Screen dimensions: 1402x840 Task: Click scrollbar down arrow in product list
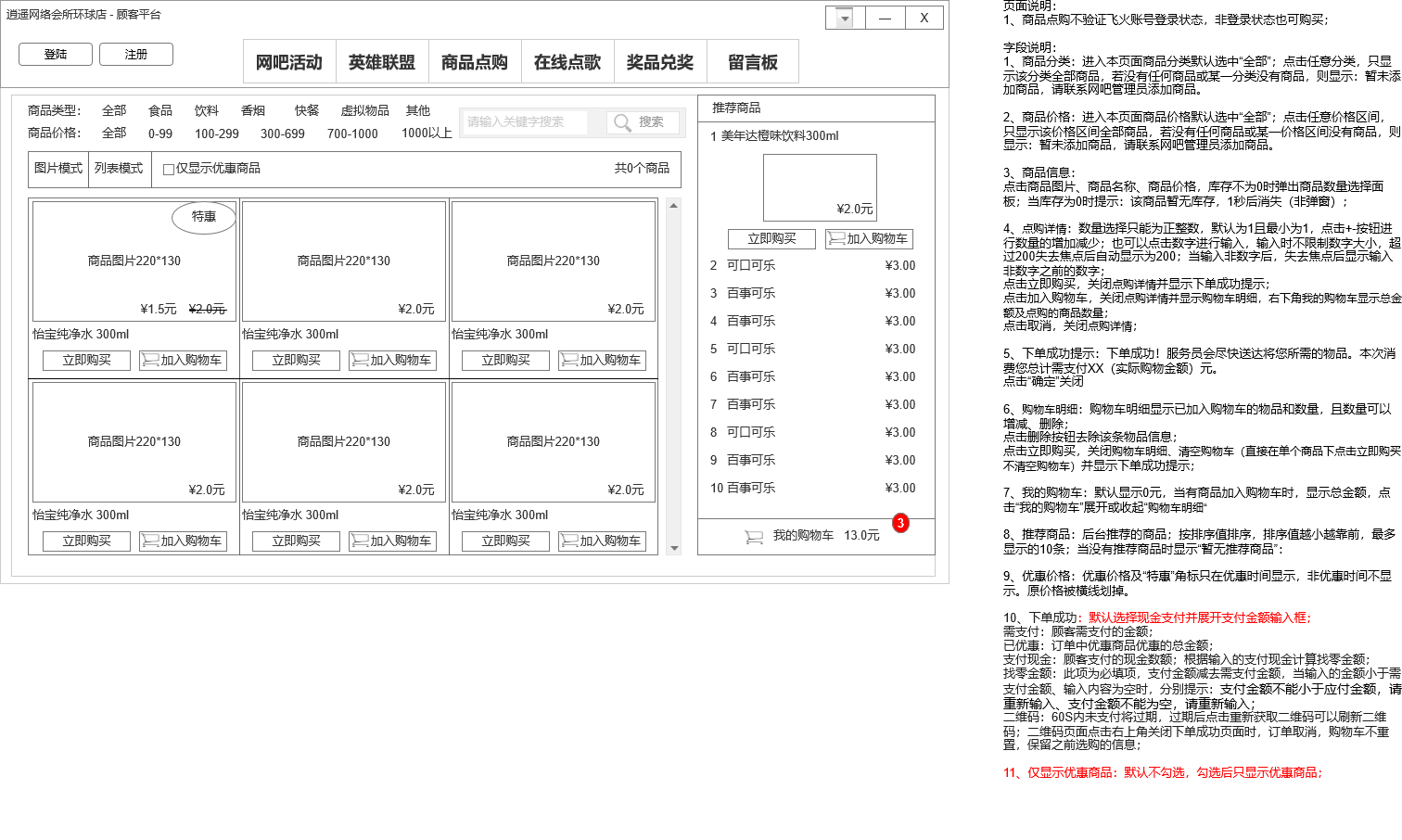point(674,548)
